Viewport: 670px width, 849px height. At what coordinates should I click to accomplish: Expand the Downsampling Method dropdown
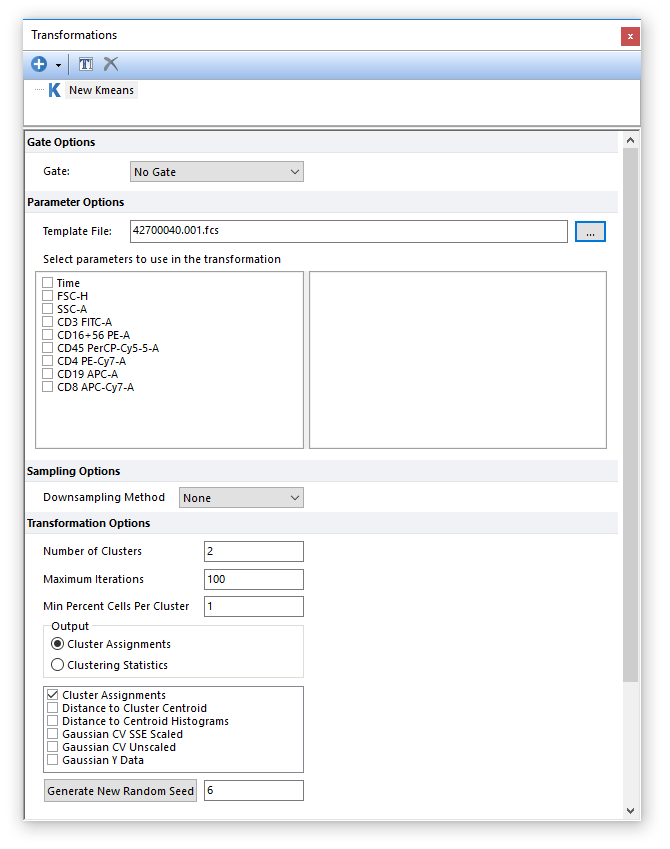tap(241, 498)
